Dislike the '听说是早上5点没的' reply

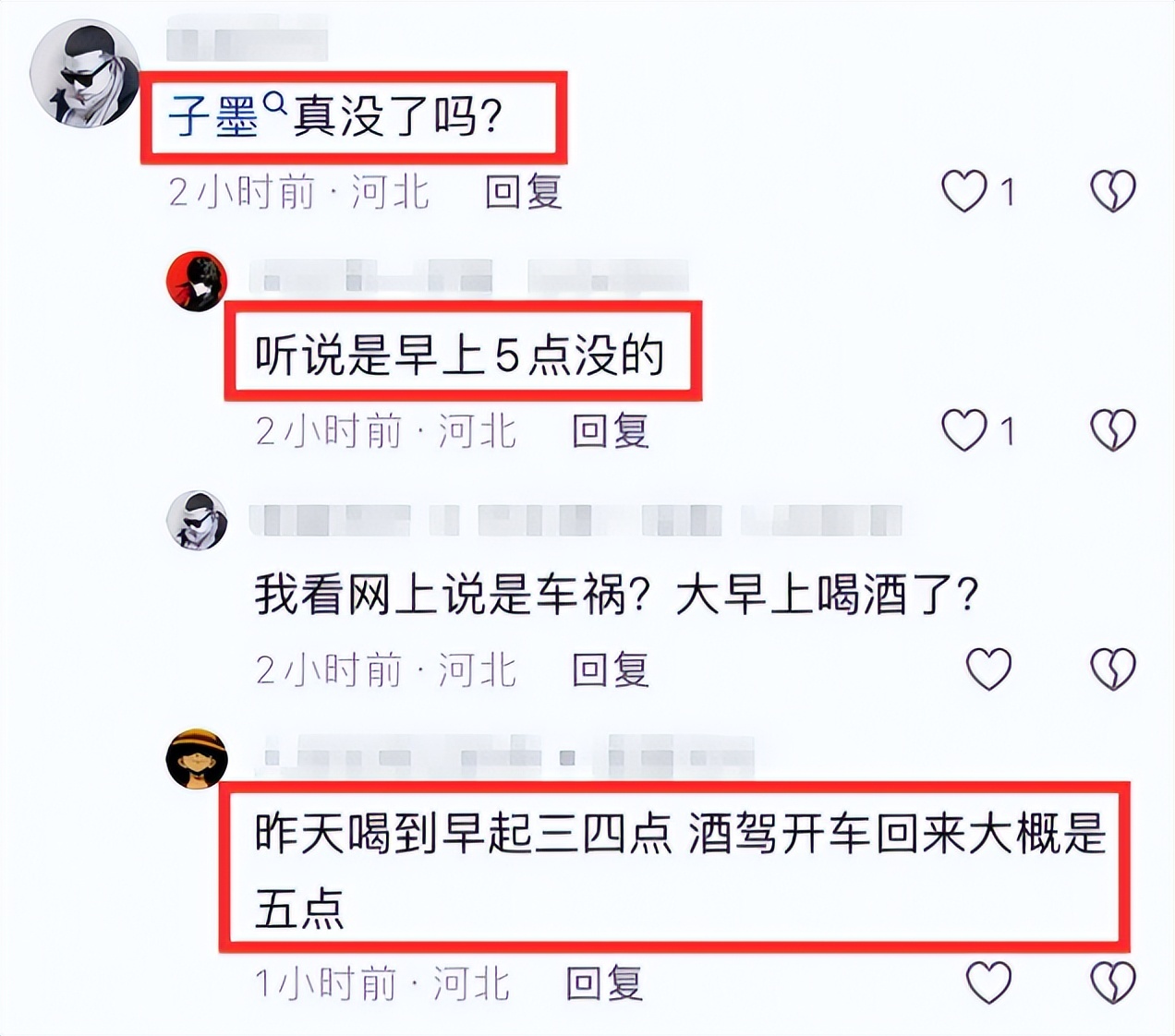pos(1112,430)
